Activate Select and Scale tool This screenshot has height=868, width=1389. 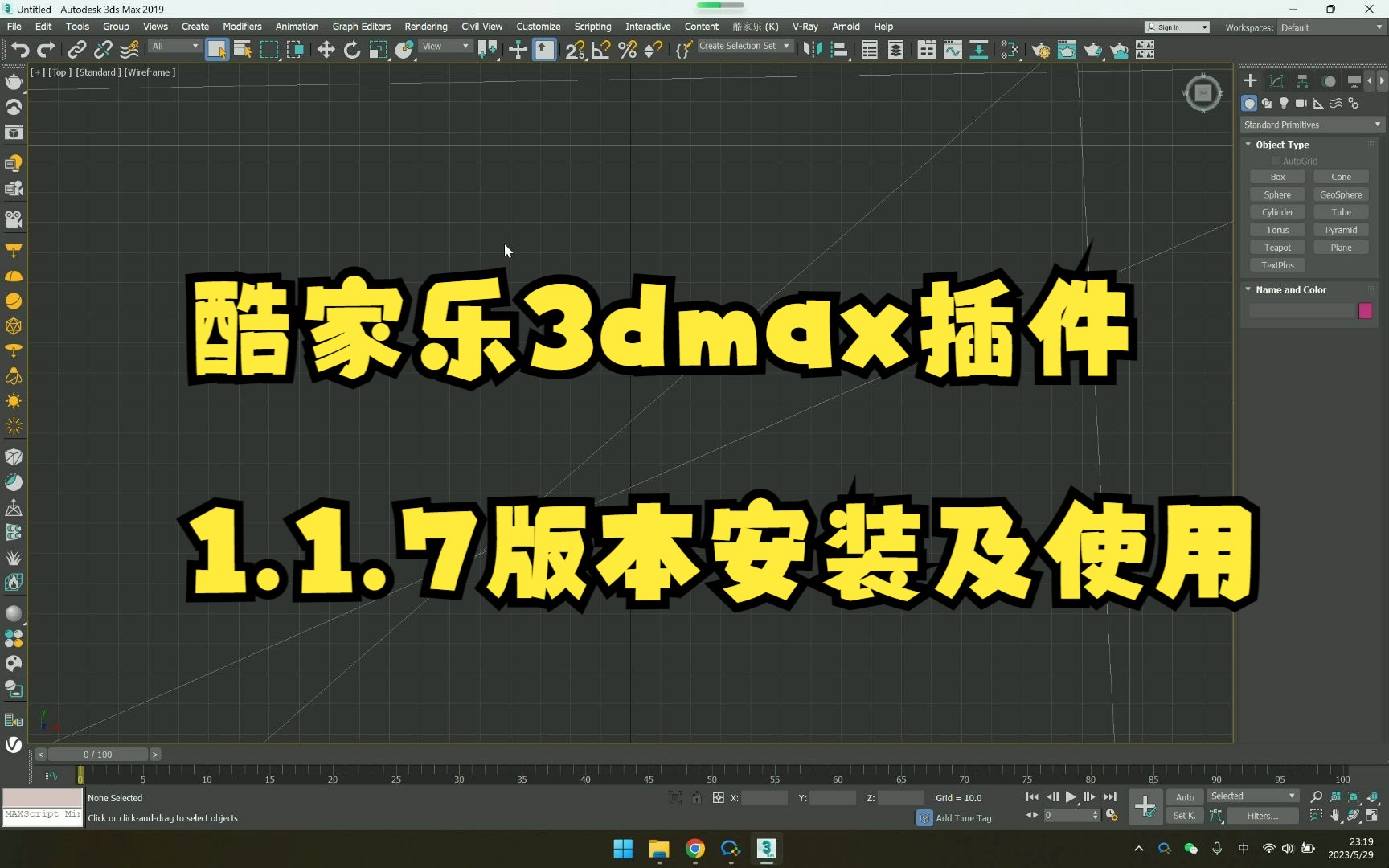pos(378,50)
